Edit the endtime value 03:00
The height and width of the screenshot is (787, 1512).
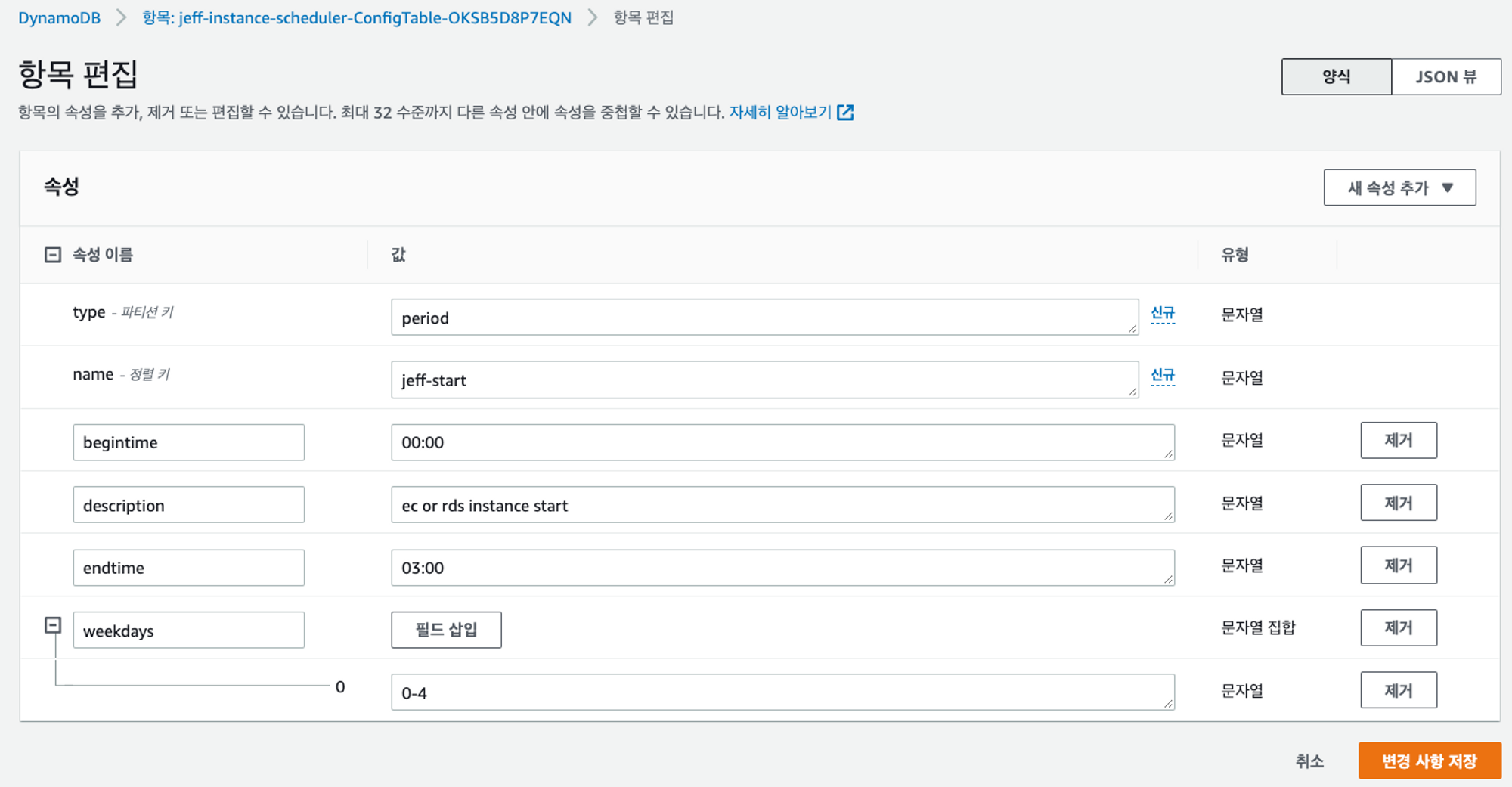coord(782,568)
